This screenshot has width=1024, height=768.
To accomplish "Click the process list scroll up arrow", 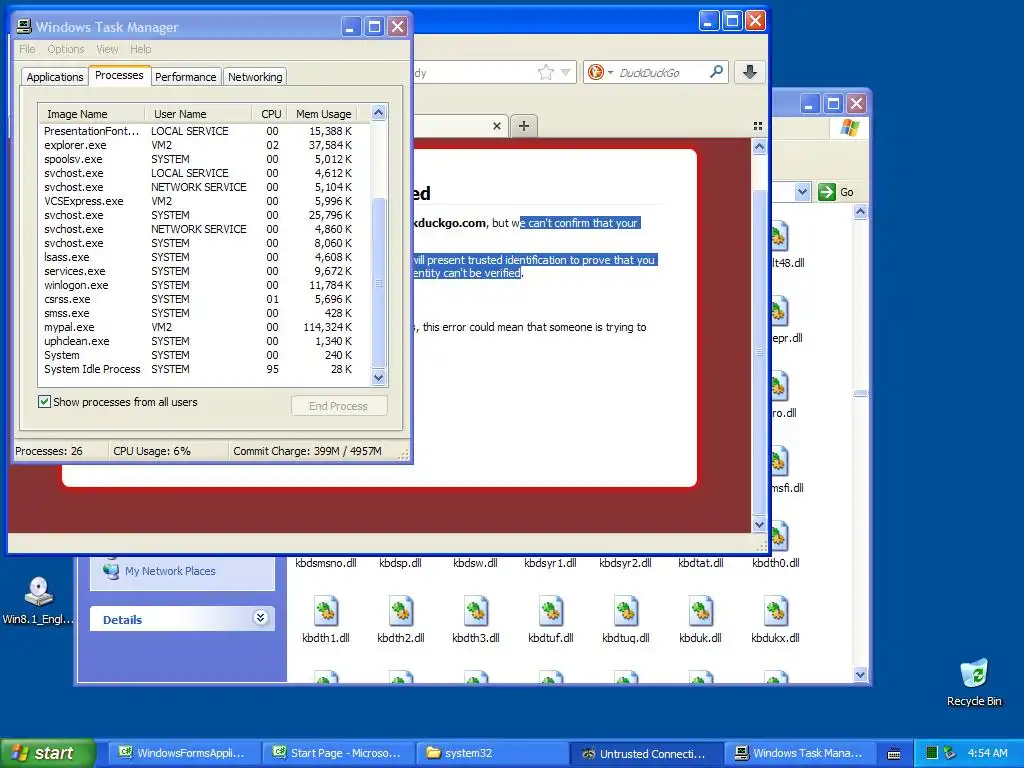I will [379, 113].
